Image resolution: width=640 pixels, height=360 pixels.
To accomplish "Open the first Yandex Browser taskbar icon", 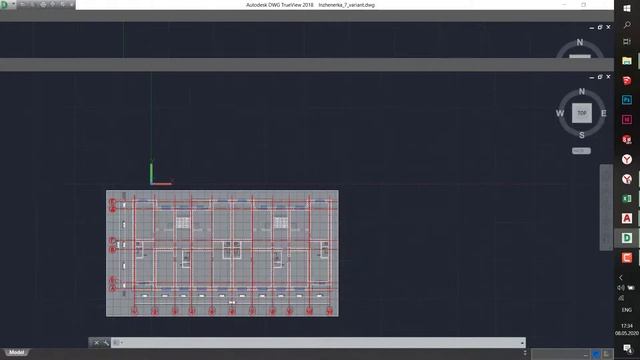I will click(627, 159).
